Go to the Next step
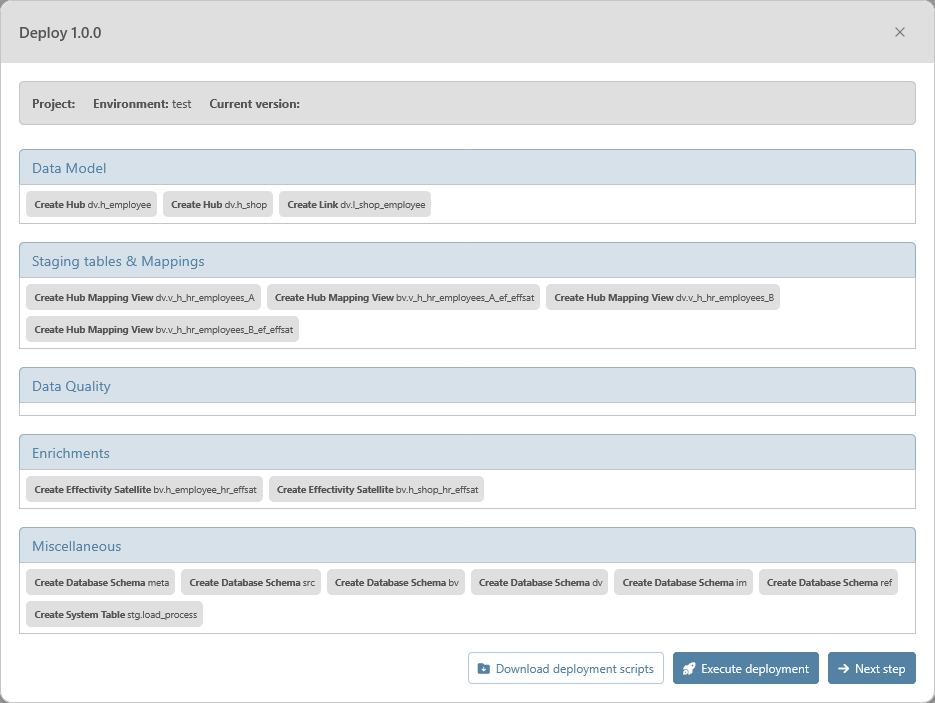The height and width of the screenshot is (703, 935). click(x=871, y=669)
